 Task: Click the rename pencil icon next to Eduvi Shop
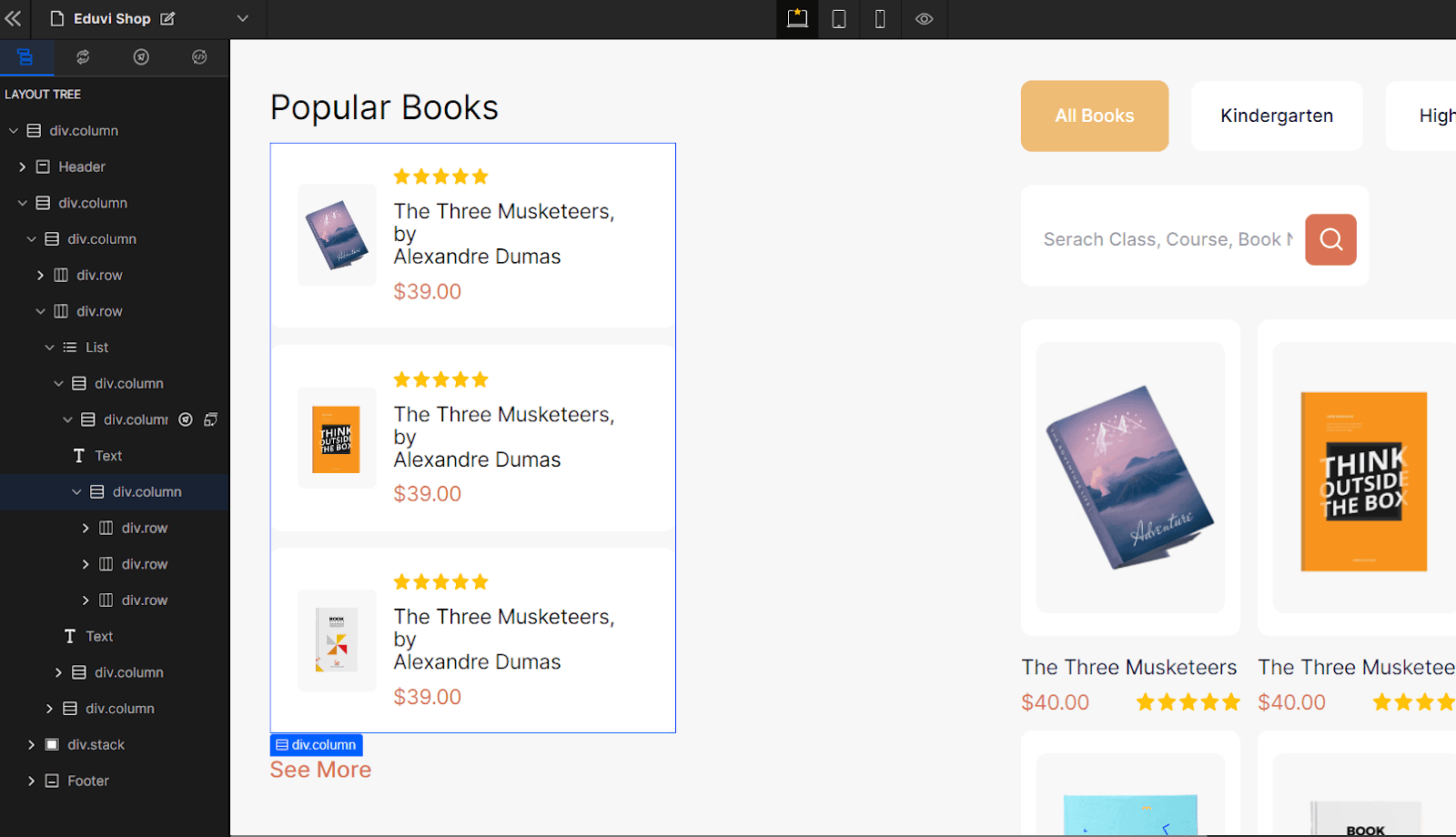coord(167,17)
